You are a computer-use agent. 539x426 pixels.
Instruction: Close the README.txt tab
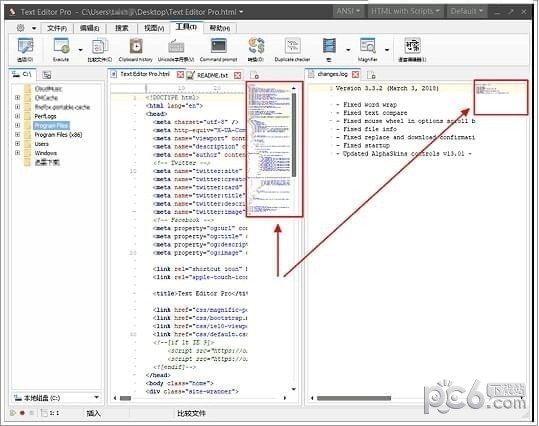pyautogui.click(x=238, y=75)
